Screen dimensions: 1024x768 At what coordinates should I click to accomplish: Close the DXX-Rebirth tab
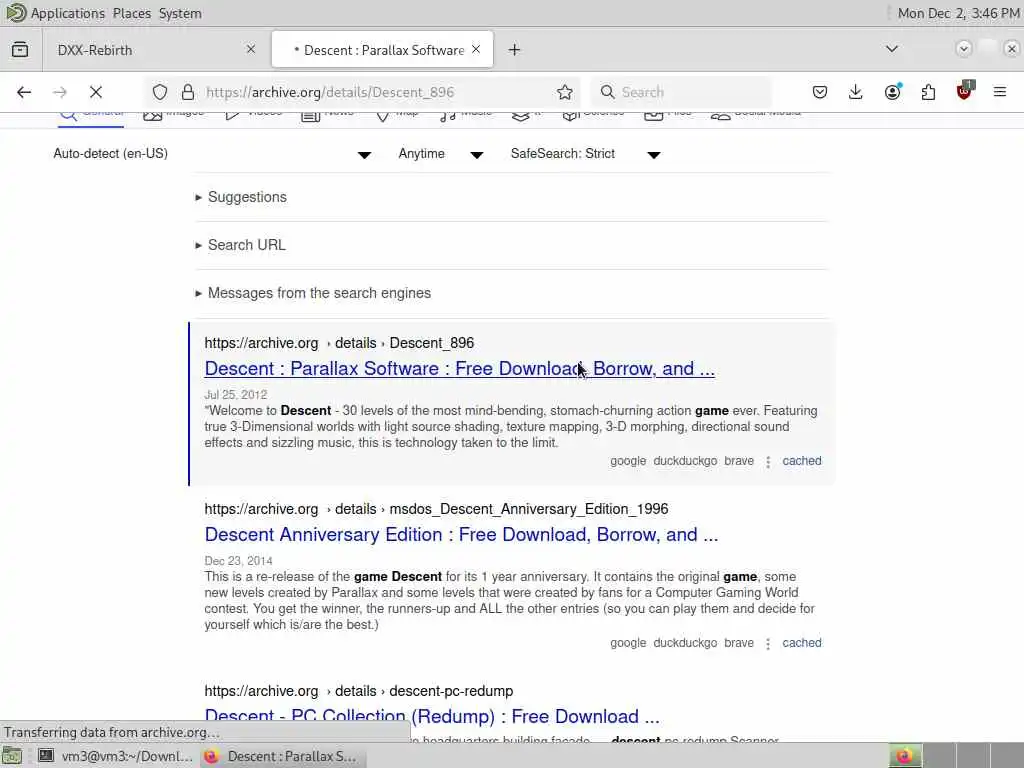point(251,49)
